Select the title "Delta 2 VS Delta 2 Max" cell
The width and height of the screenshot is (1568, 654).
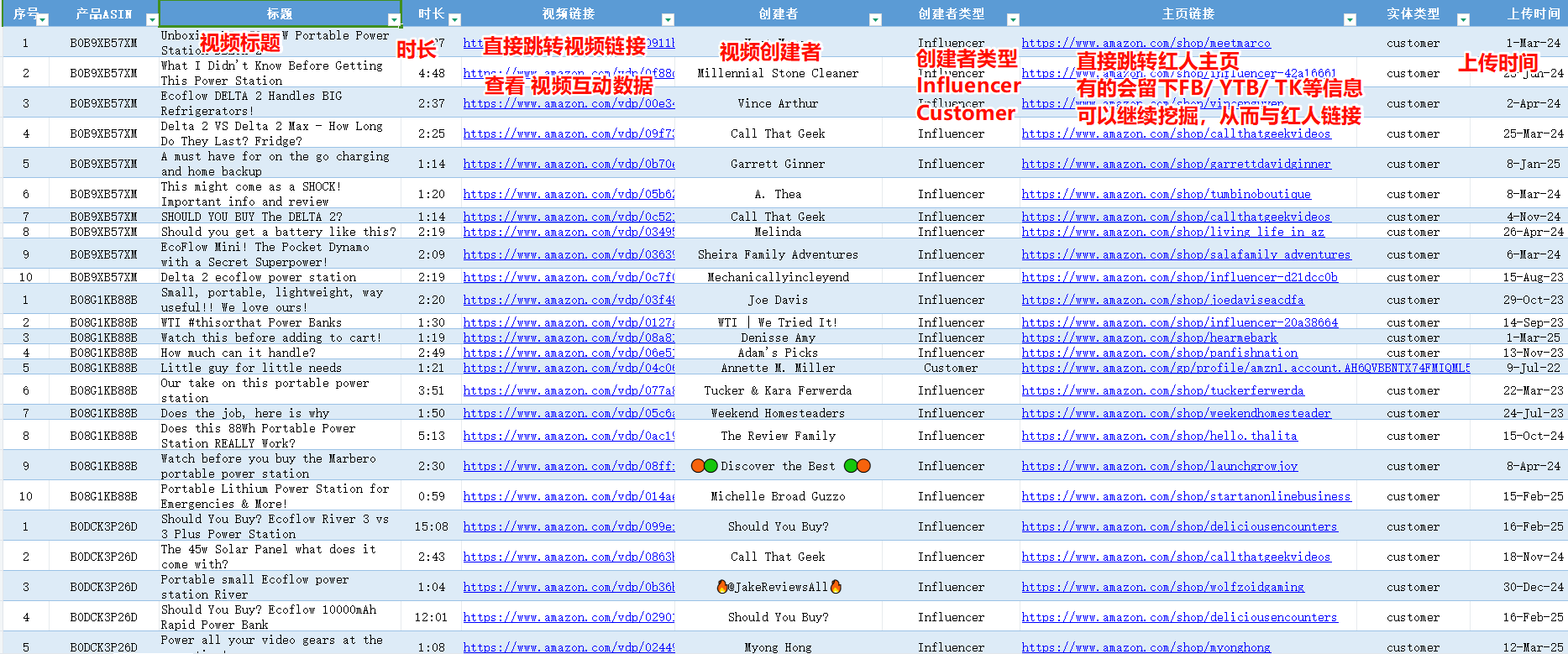tap(280, 133)
